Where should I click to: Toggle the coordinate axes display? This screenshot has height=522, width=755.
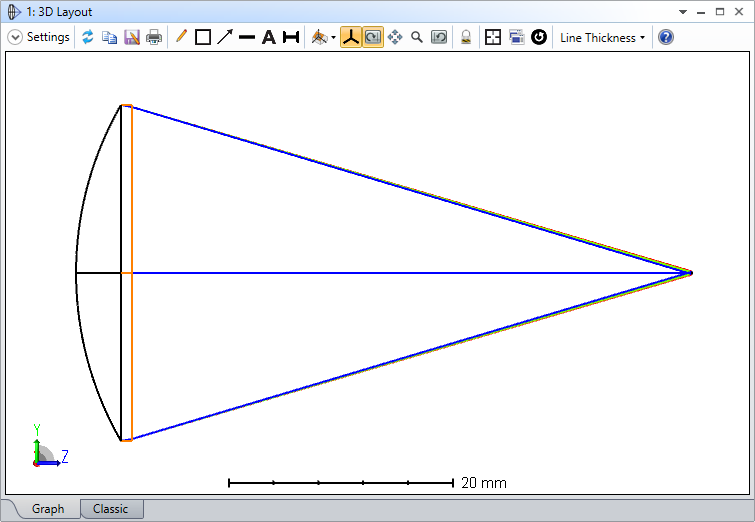click(x=351, y=37)
